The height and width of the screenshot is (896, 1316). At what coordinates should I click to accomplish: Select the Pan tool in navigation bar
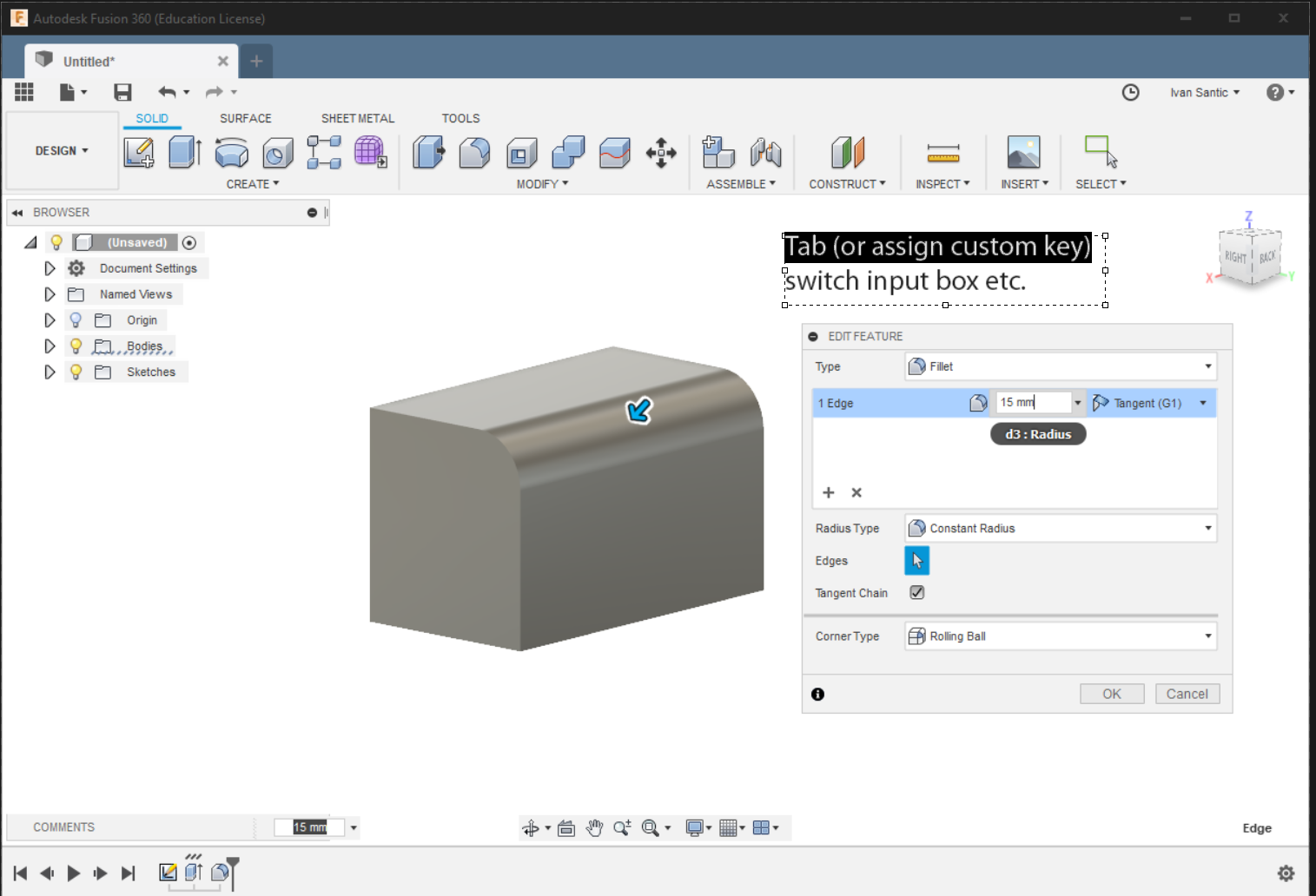[594, 827]
